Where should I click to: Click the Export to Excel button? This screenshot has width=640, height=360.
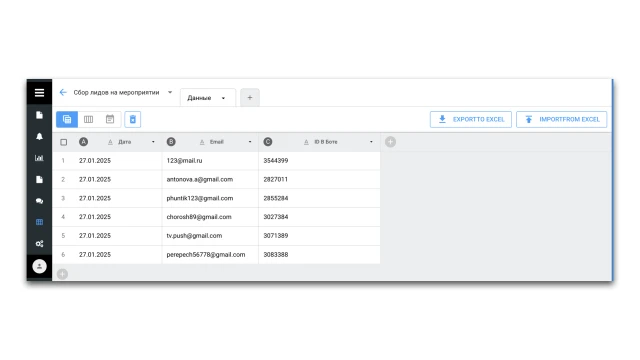point(471,119)
